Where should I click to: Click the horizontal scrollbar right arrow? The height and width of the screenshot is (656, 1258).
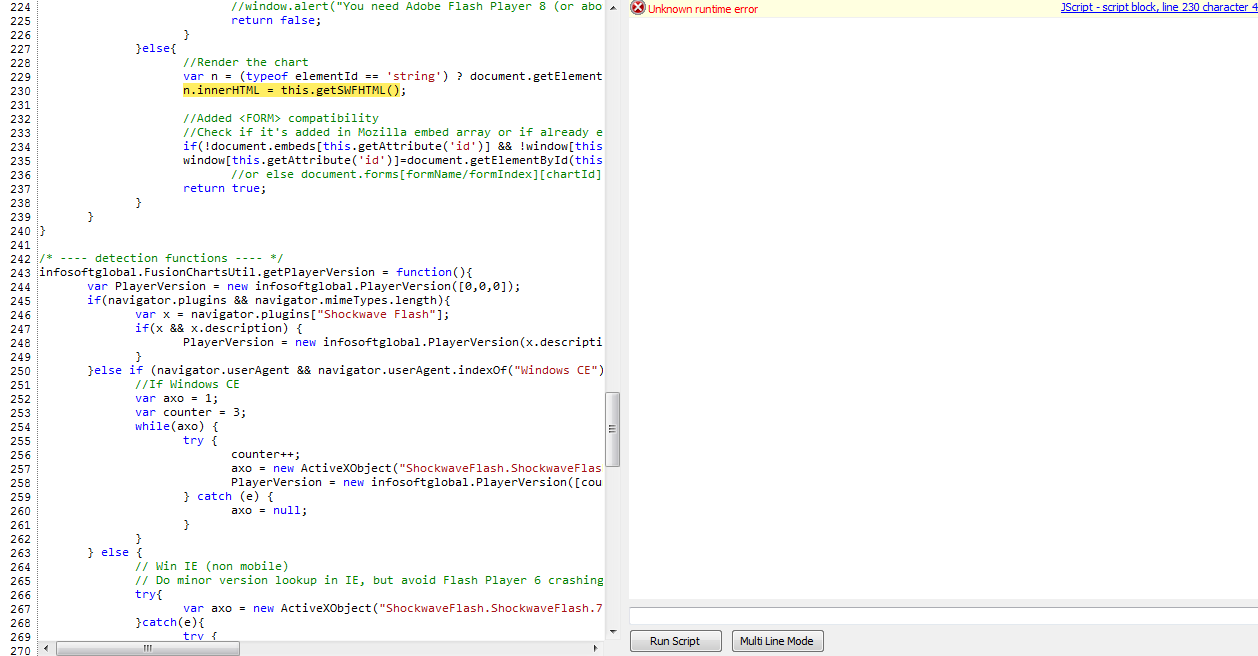pos(596,648)
